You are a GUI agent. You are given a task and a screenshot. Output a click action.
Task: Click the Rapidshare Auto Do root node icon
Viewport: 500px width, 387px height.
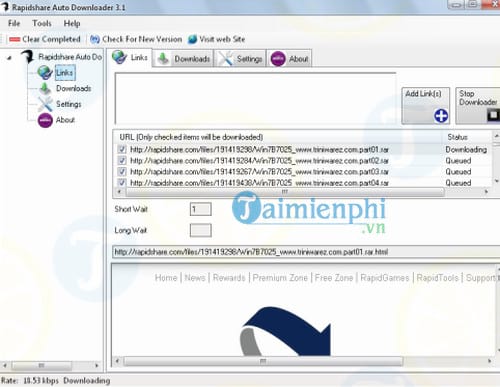click(x=27, y=57)
